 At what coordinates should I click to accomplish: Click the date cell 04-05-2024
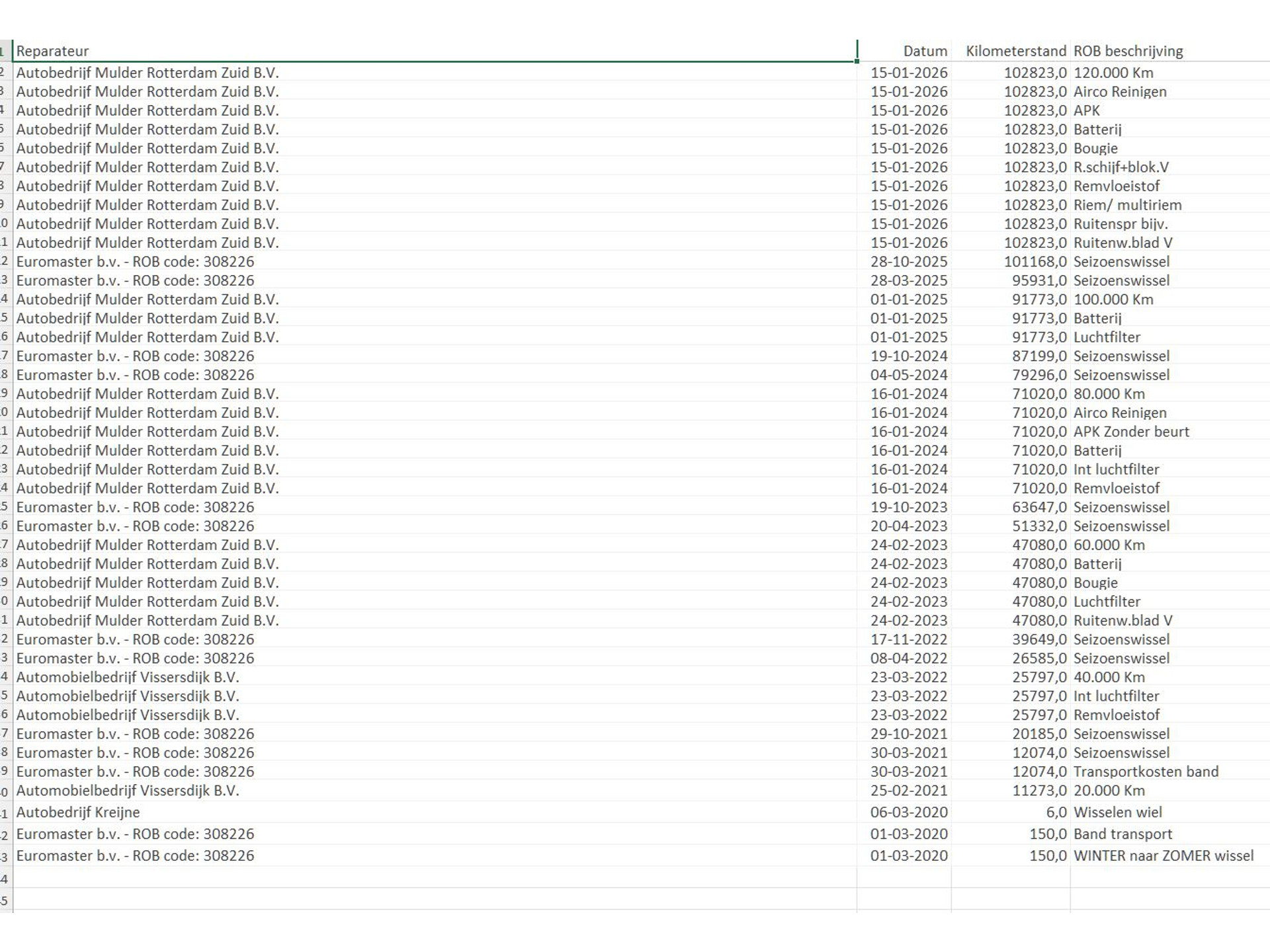(908, 375)
